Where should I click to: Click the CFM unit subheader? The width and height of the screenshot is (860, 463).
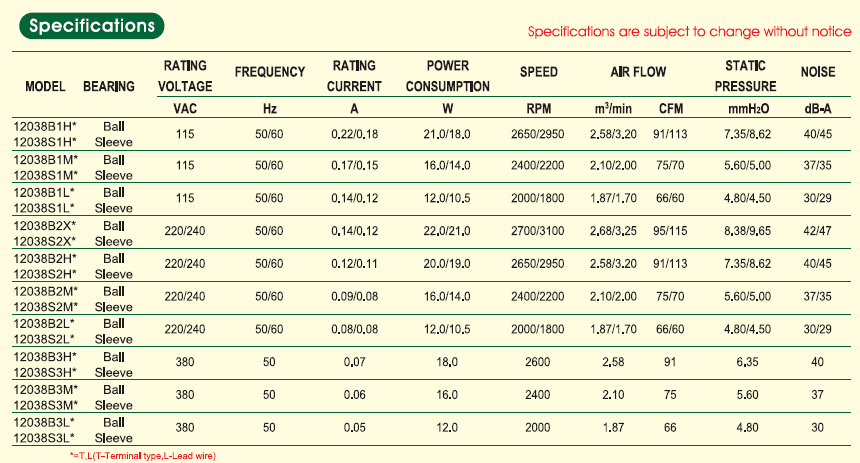point(670,107)
